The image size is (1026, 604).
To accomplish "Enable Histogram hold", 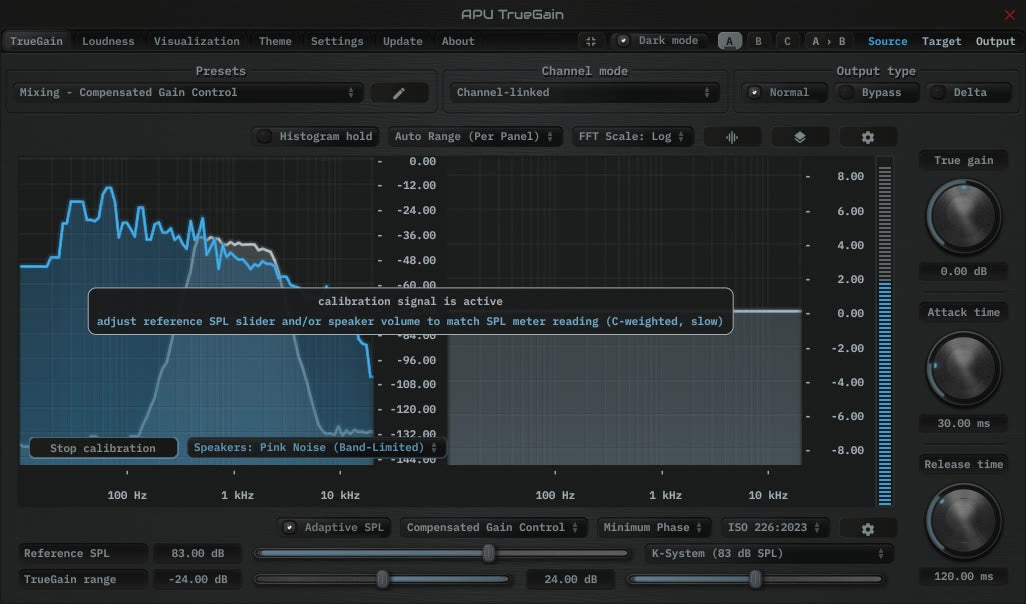I will tap(315, 136).
